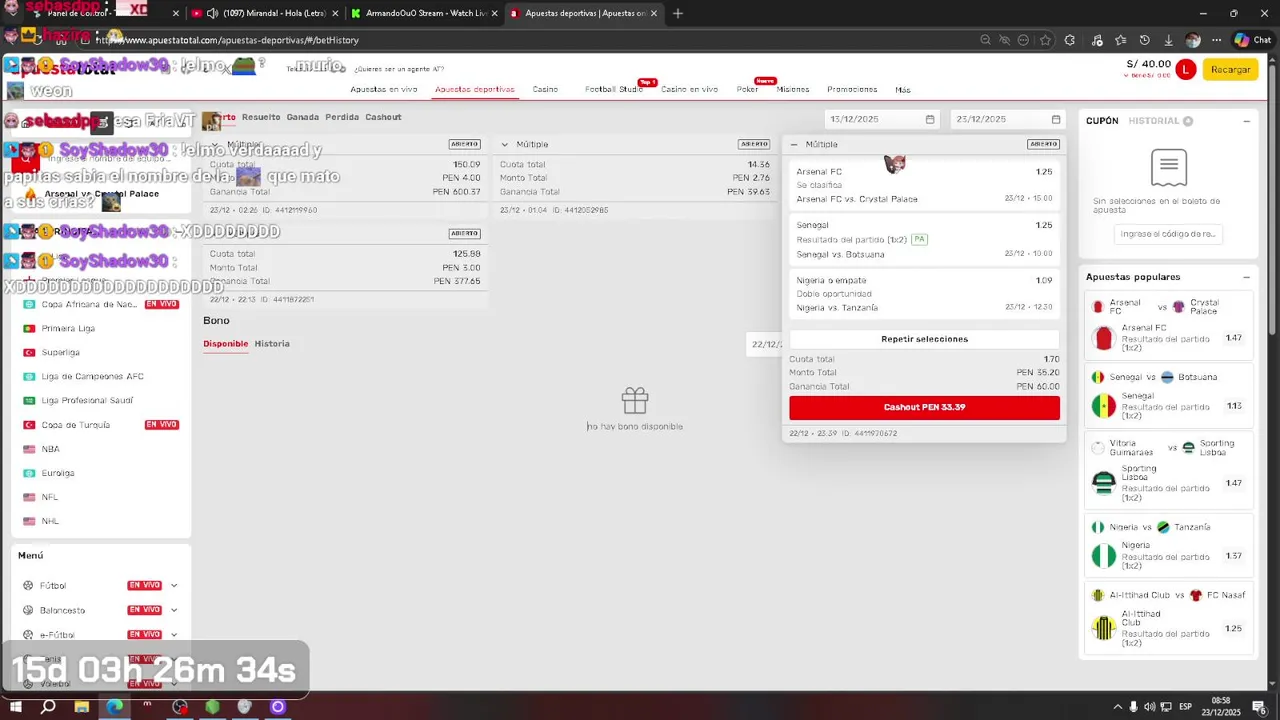Viewport: 1280px width, 720px height.
Task: Open Copa de Turquía league
Action: pyautogui.click(x=75, y=424)
